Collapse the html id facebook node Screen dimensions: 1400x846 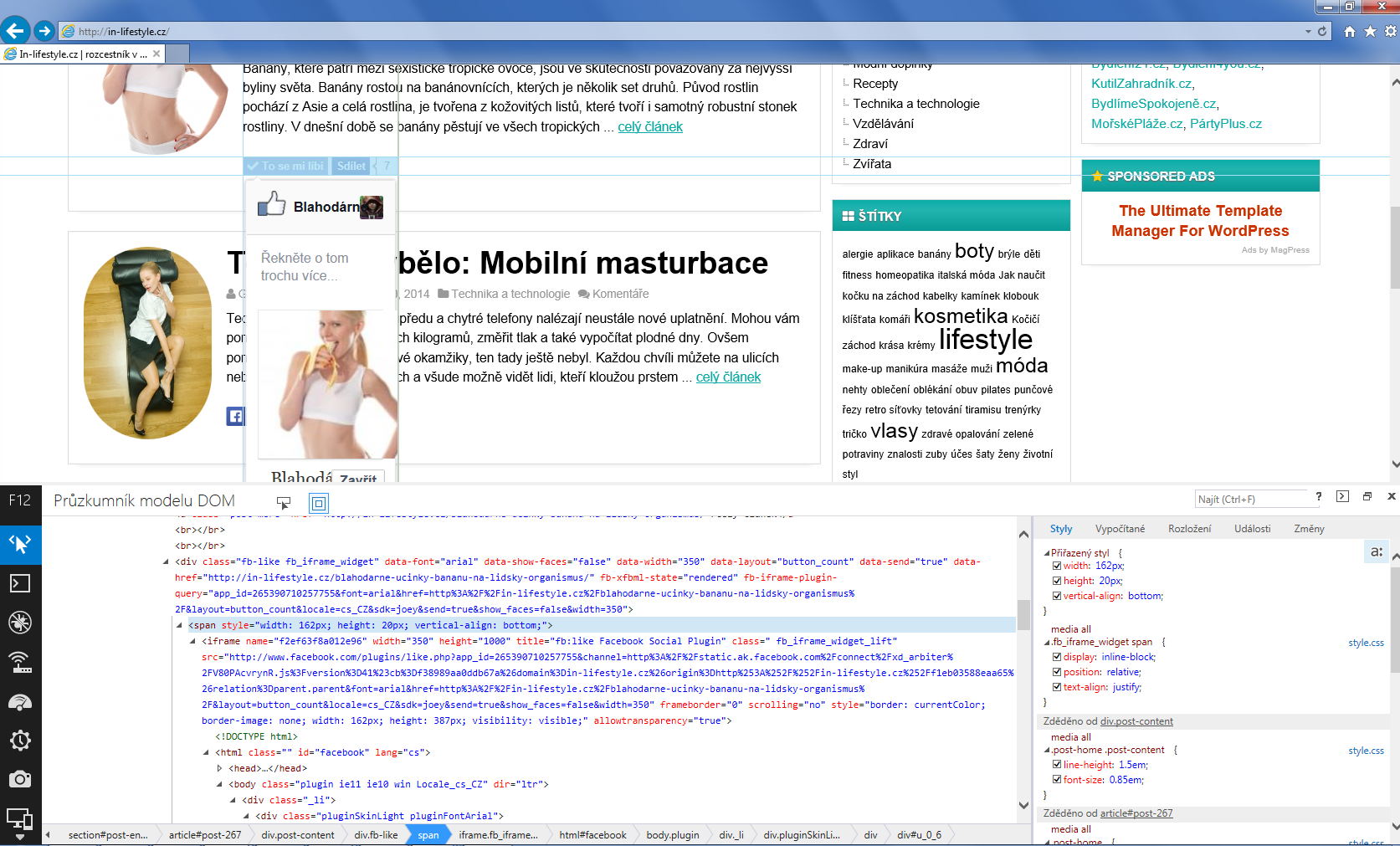(x=206, y=752)
